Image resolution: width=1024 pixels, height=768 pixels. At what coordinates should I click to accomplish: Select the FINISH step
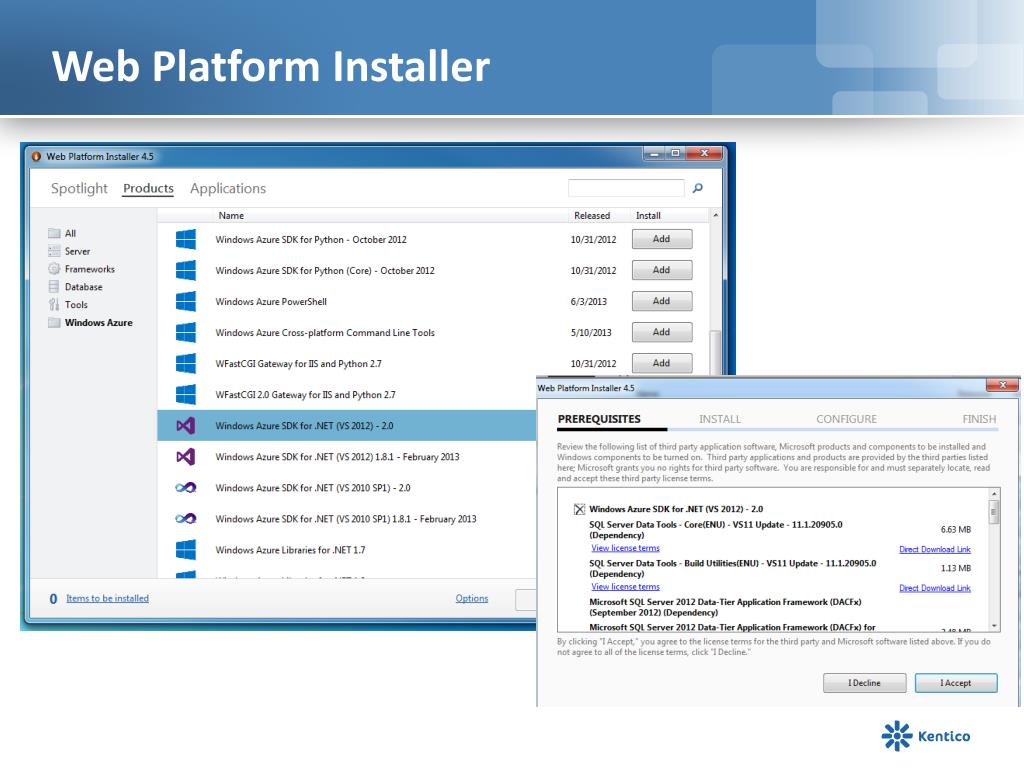[979, 419]
